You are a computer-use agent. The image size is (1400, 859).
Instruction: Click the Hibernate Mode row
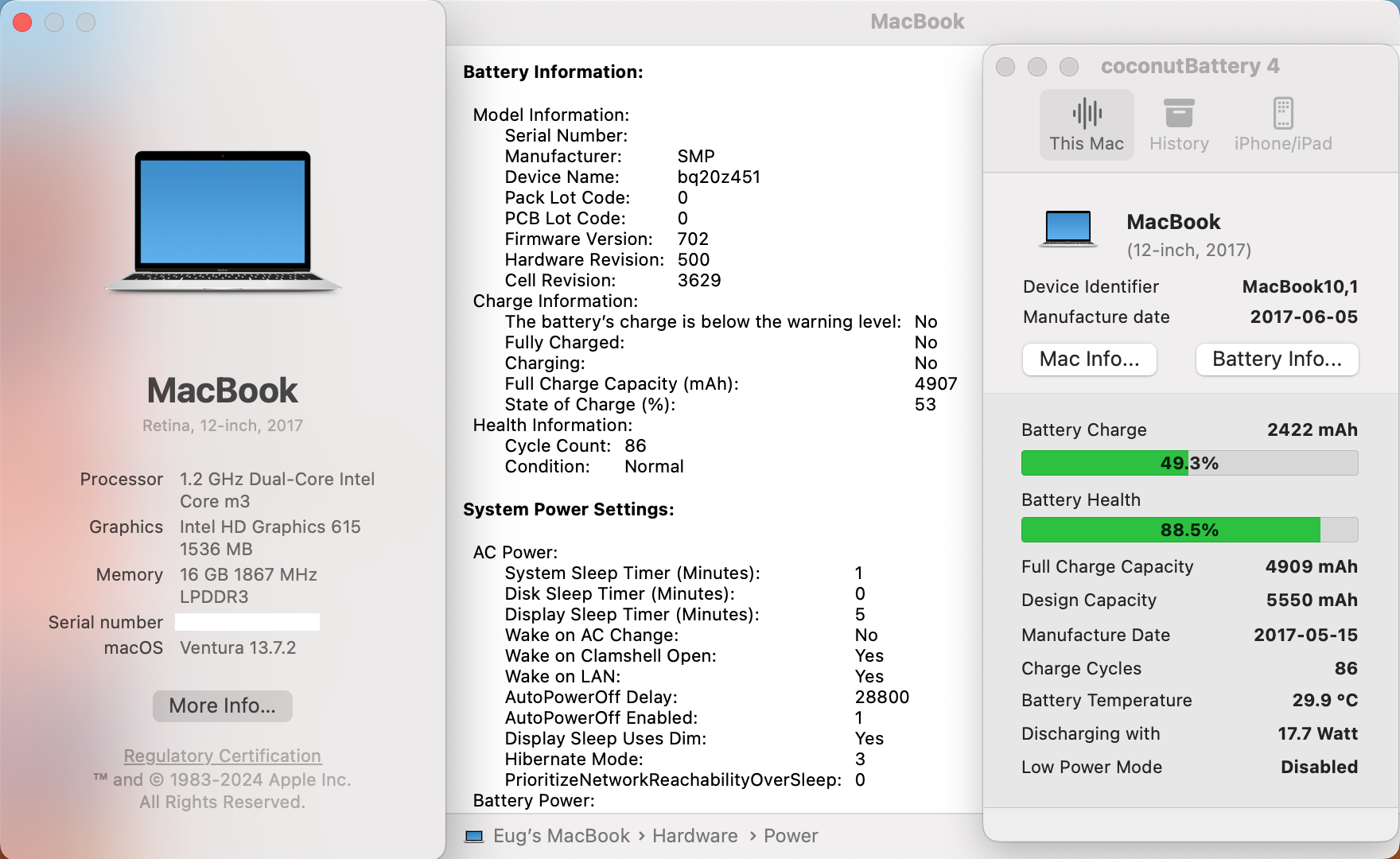[685, 759]
